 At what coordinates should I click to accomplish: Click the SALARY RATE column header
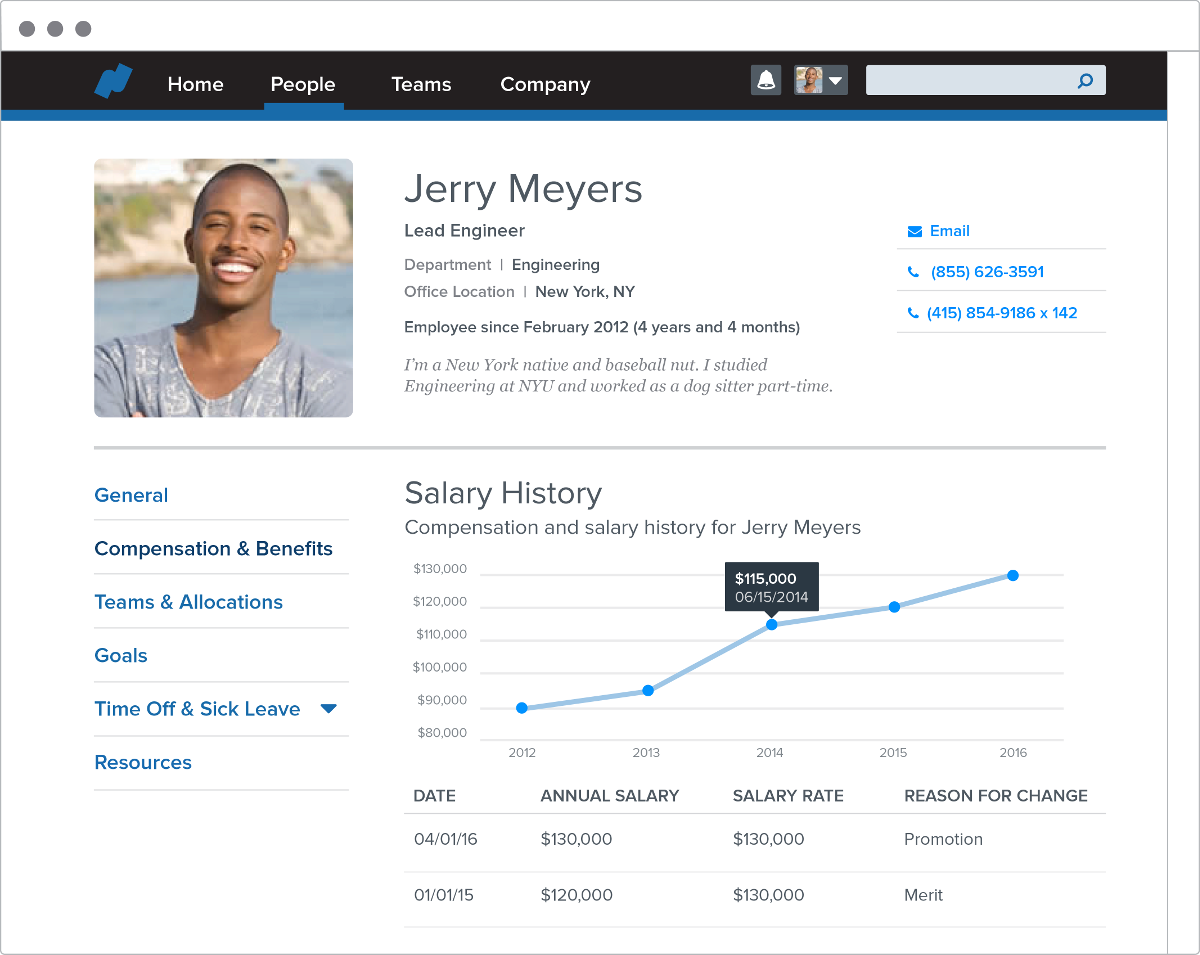tap(788, 796)
